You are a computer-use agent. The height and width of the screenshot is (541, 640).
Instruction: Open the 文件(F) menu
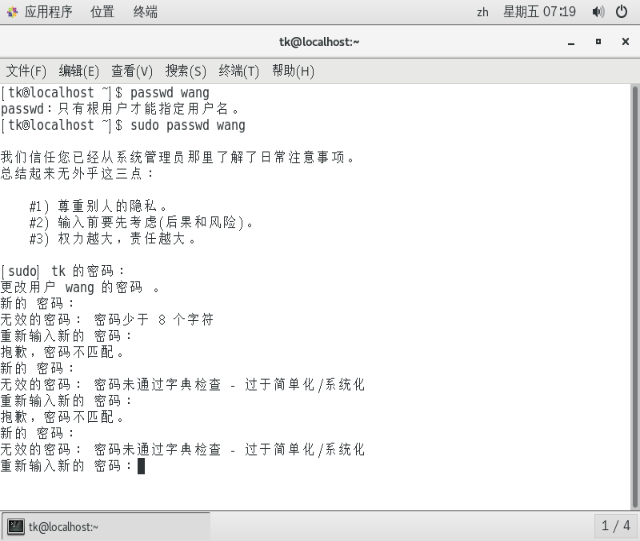[26, 71]
